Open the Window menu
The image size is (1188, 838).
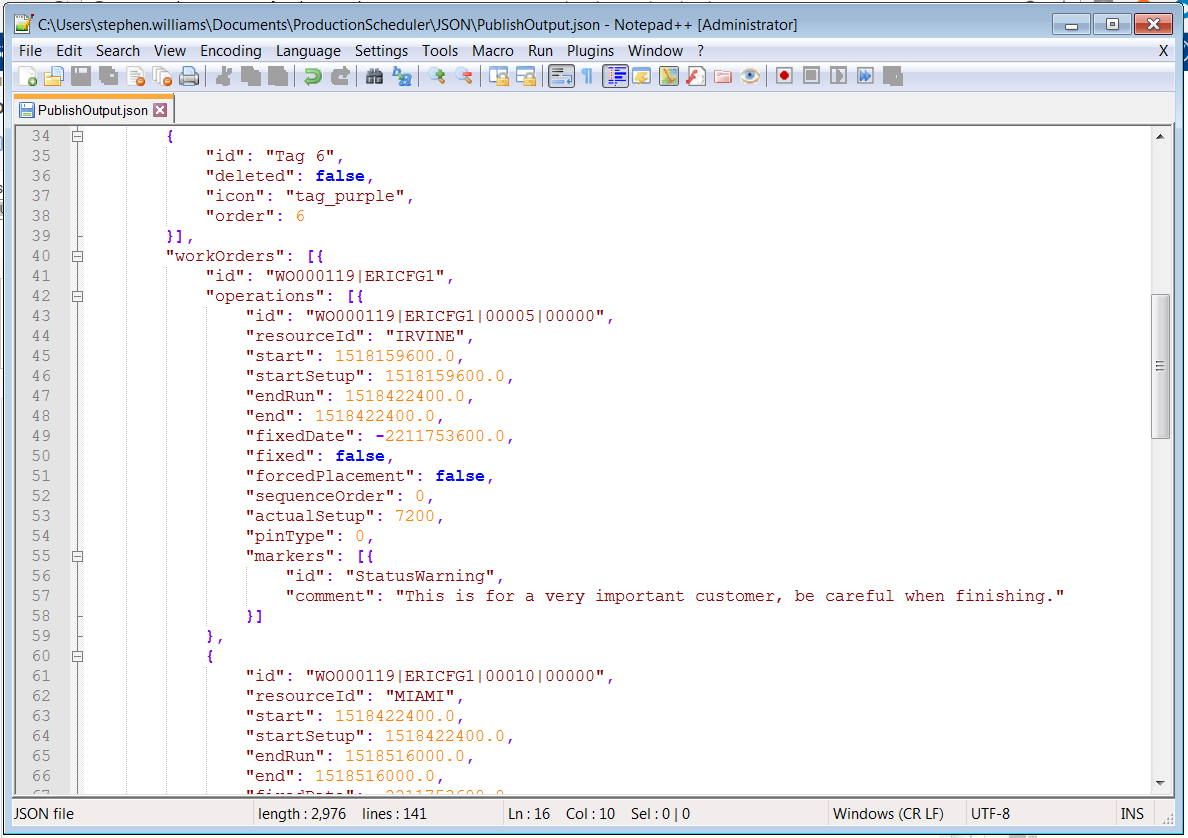(655, 51)
